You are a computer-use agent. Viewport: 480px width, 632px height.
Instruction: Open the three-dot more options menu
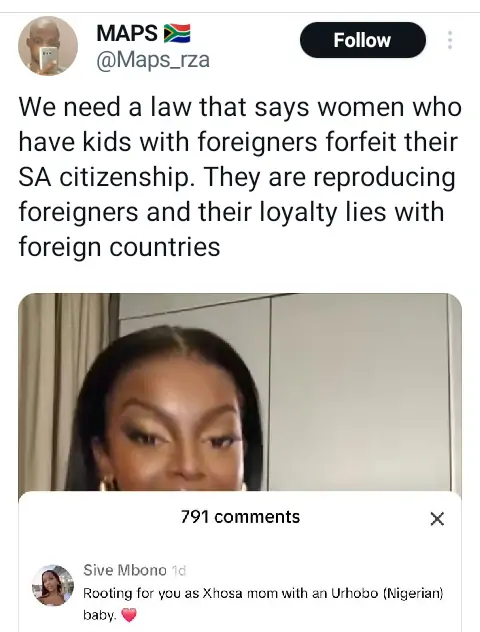pyautogui.click(x=450, y=40)
